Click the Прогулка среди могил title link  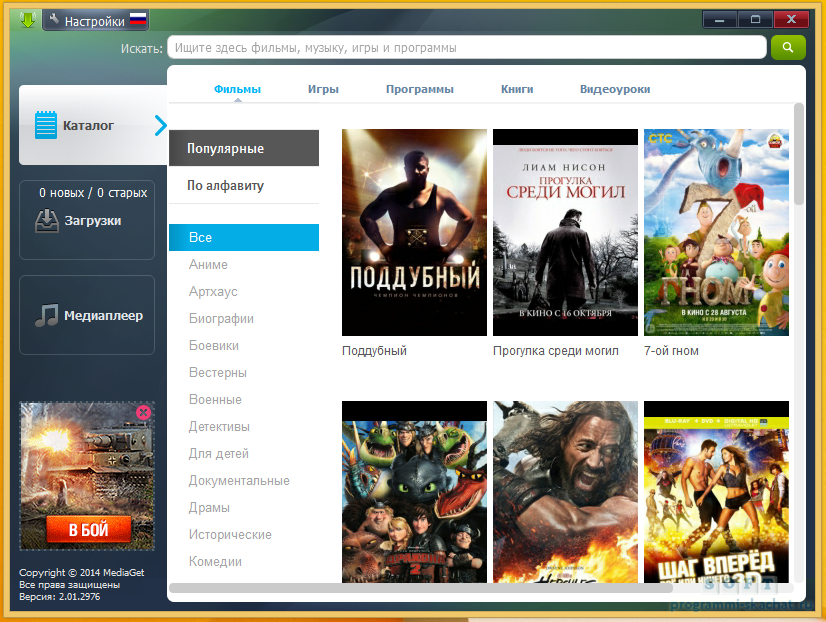[556, 351]
